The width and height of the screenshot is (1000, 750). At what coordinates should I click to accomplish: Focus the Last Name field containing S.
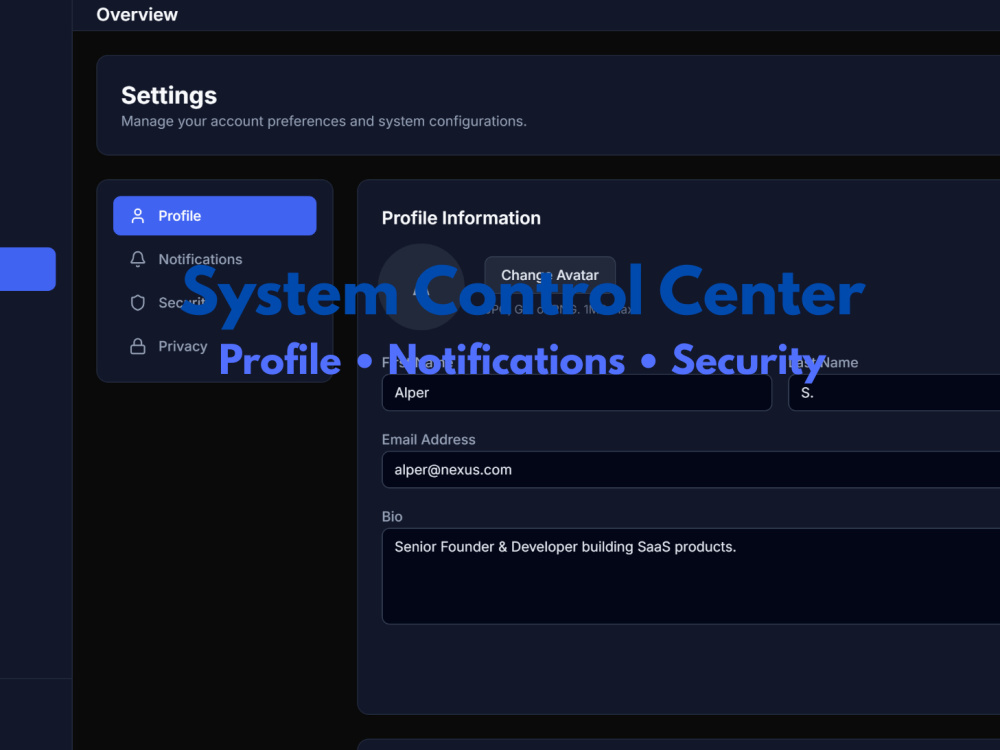[x=894, y=393]
